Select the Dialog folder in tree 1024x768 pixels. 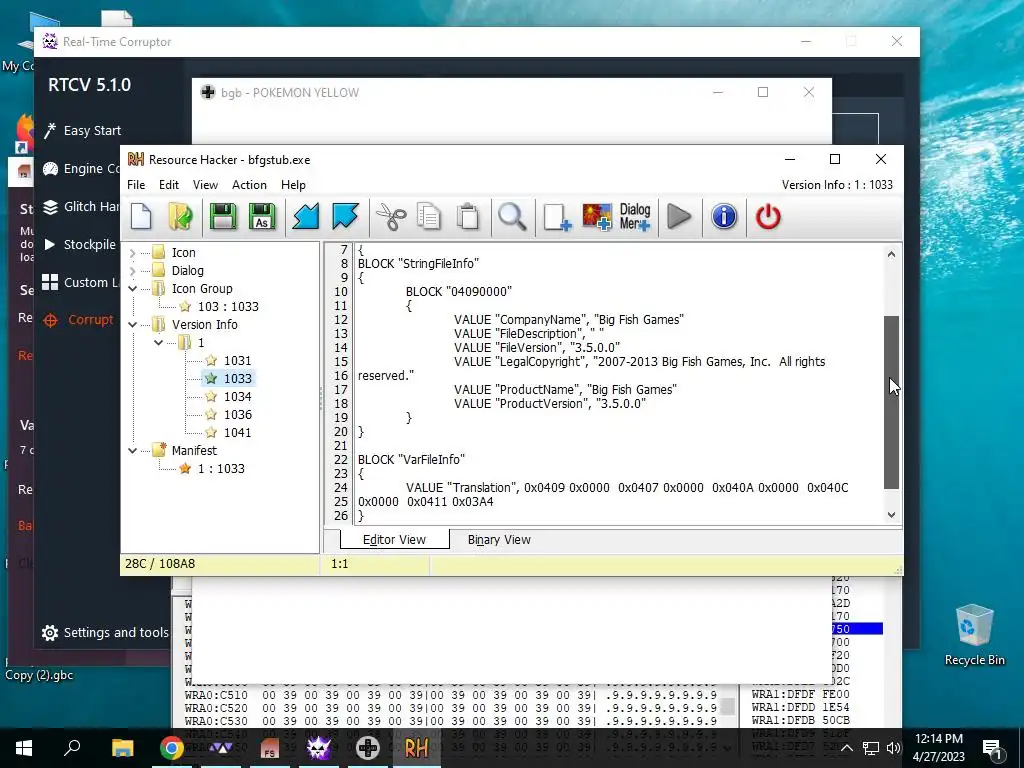point(187,270)
